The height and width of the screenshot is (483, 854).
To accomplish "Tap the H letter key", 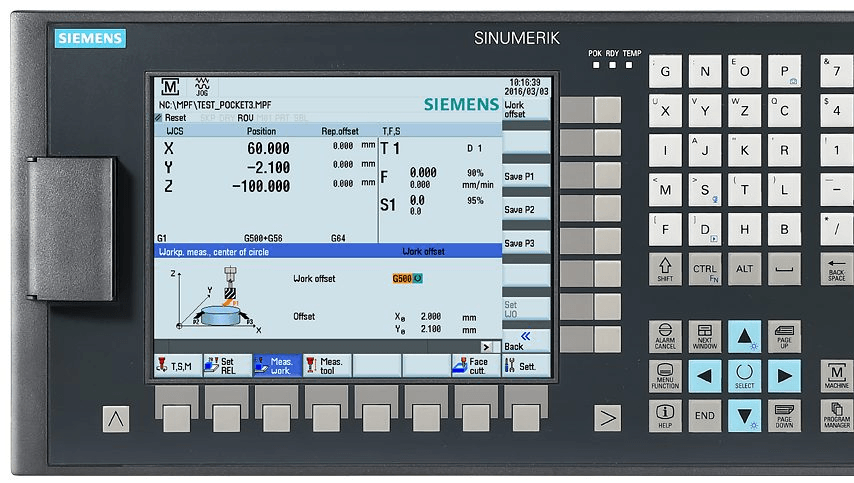I will pyautogui.click(x=745, y=229).
